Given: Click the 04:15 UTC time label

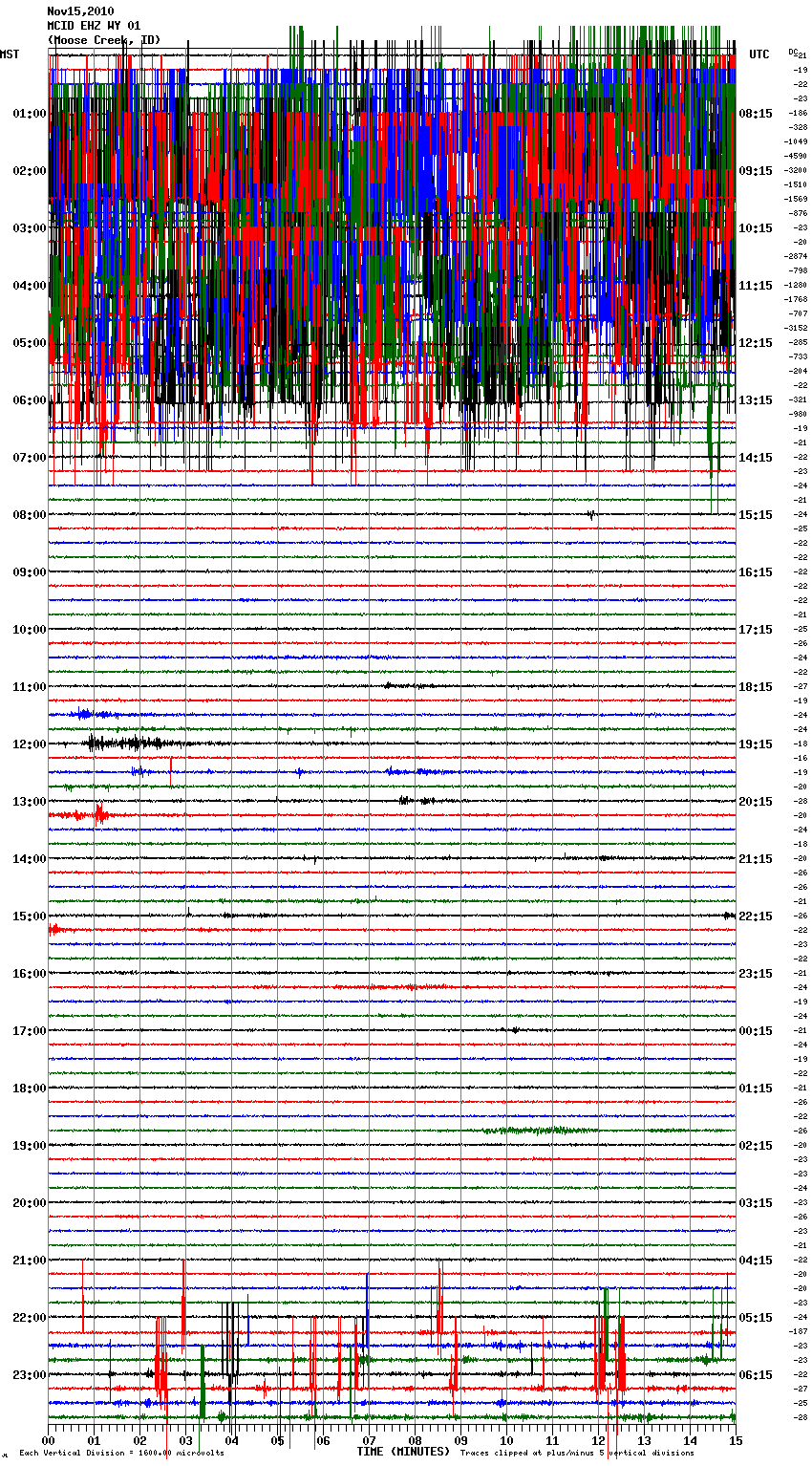Looking at the screenshot, I should tap(756, 1261).
